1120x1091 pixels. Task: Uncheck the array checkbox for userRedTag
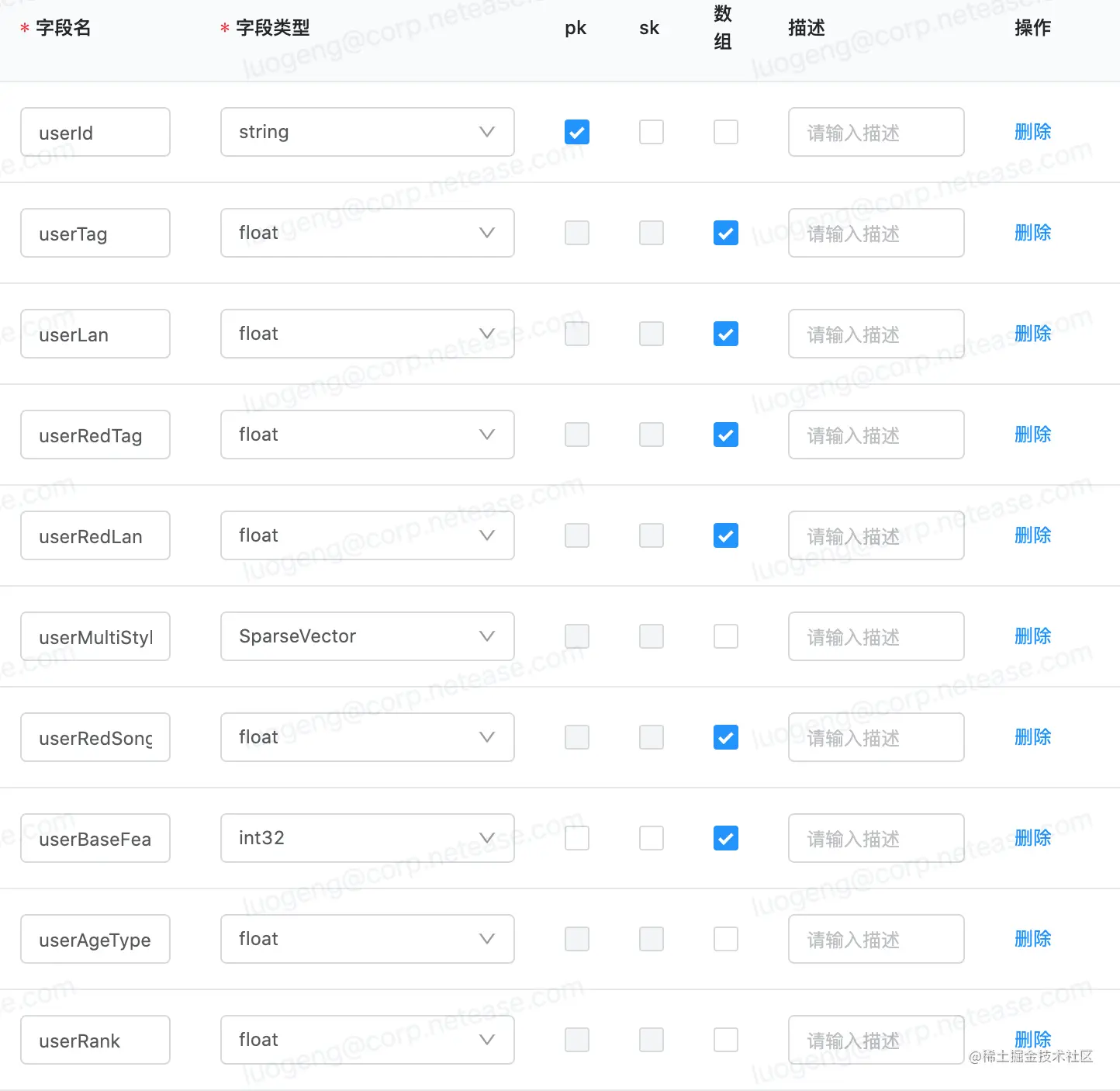(726, 435)
